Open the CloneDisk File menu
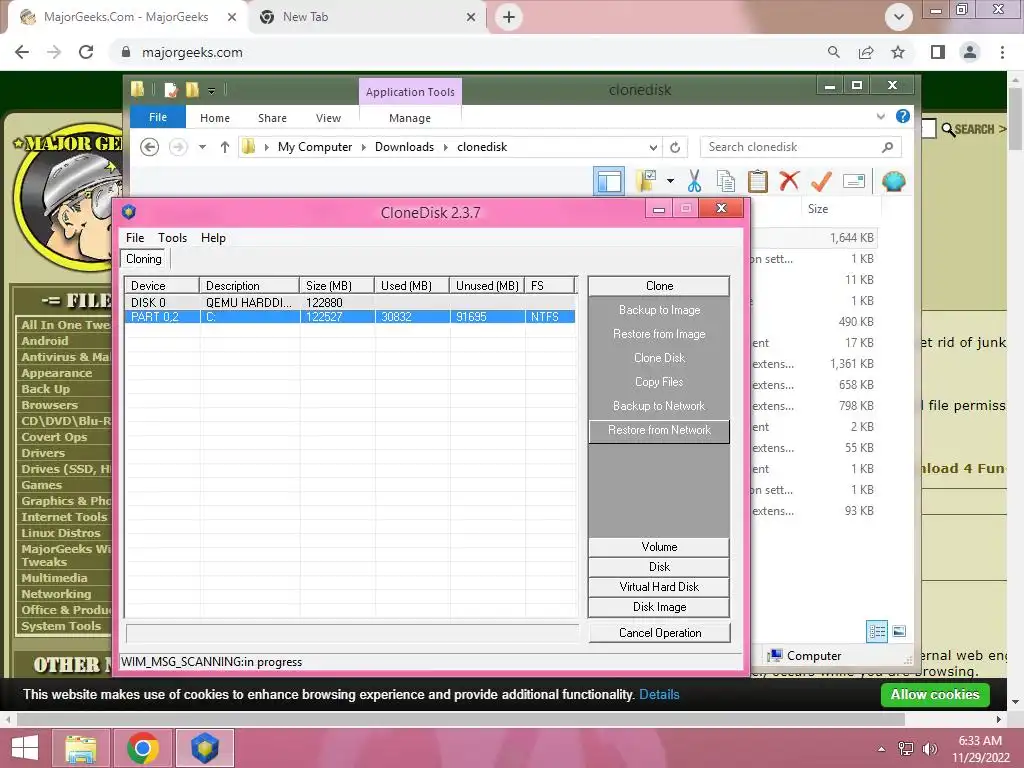This screenshot has height=768, width=1024. (x=135, y=238)
